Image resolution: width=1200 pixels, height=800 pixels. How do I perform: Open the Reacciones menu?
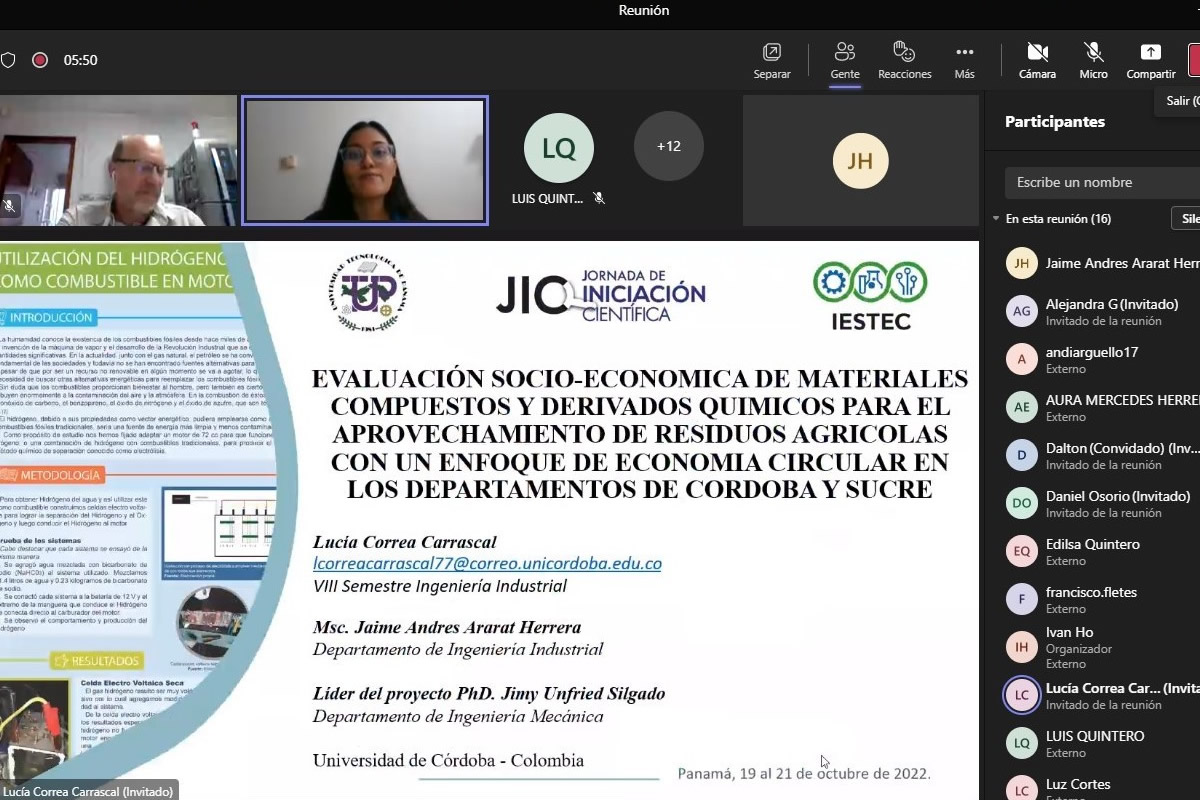[x=905, y=61]
